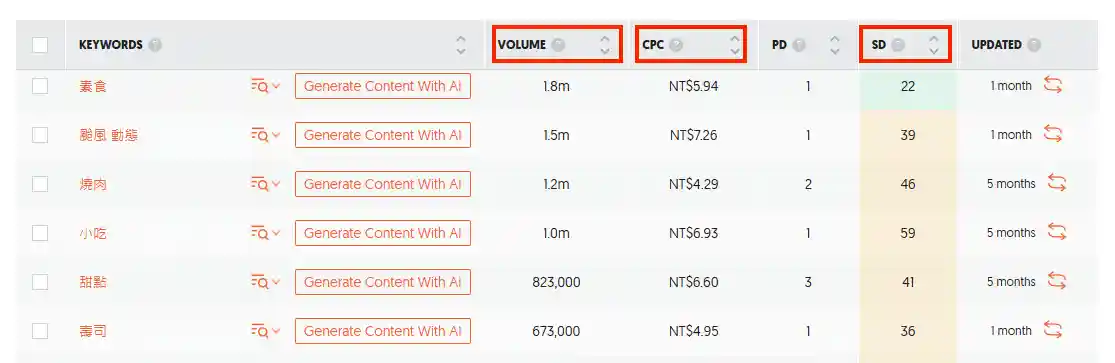1115x363 pixels.
Task: Generate Content With AI for 燒肉
Action: click(383, 184)
